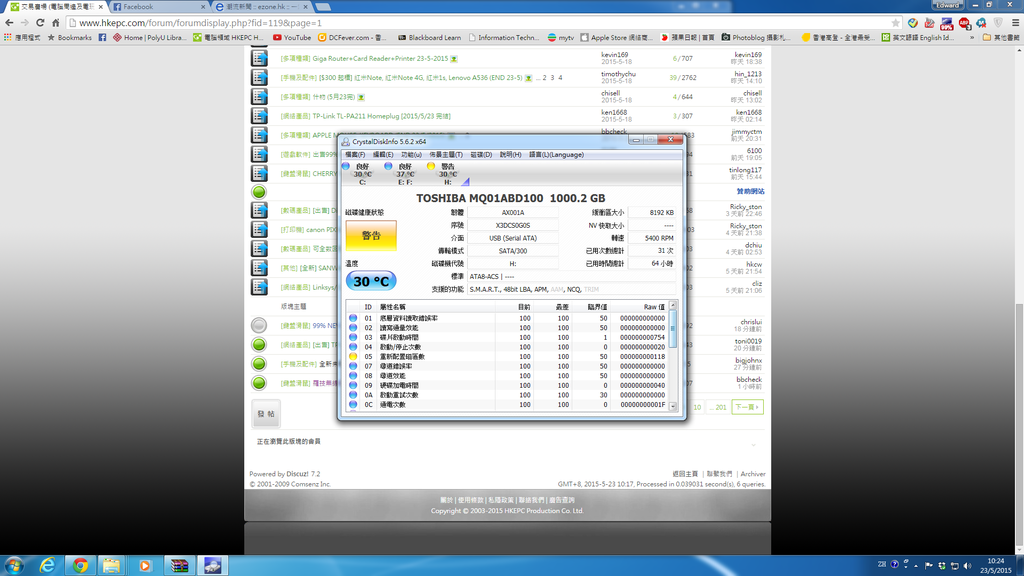The width and height of the screenshot is (1024, 576).
Task: Click the yellow 警告 health status button
Action: point(371,235)
